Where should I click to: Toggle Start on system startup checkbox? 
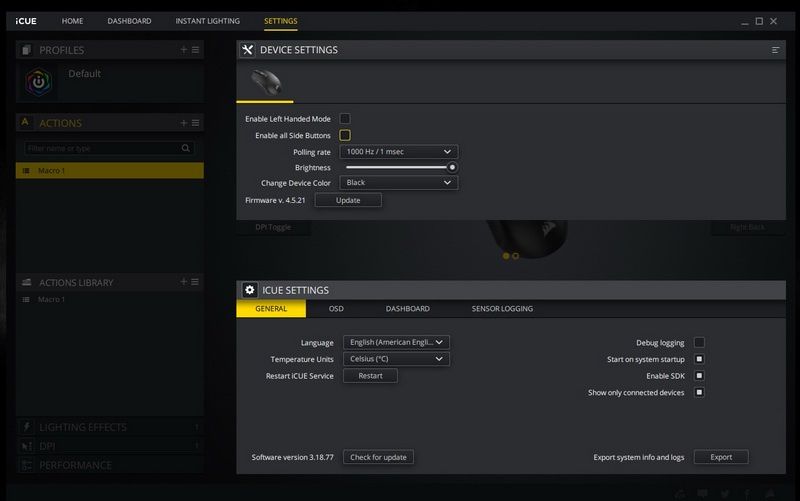699,359
